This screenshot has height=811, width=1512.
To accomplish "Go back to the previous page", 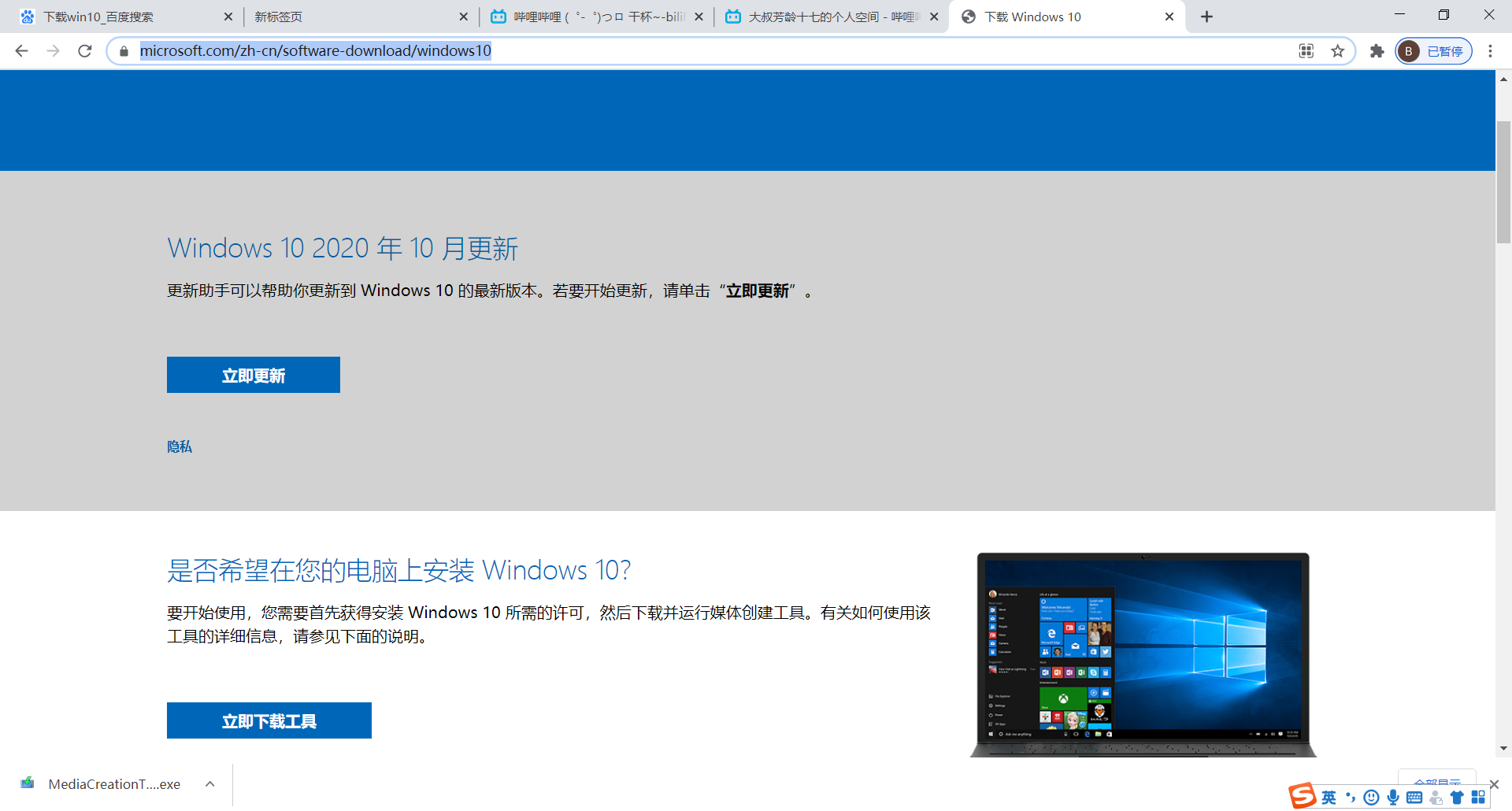I will click(x=21, y=51).
